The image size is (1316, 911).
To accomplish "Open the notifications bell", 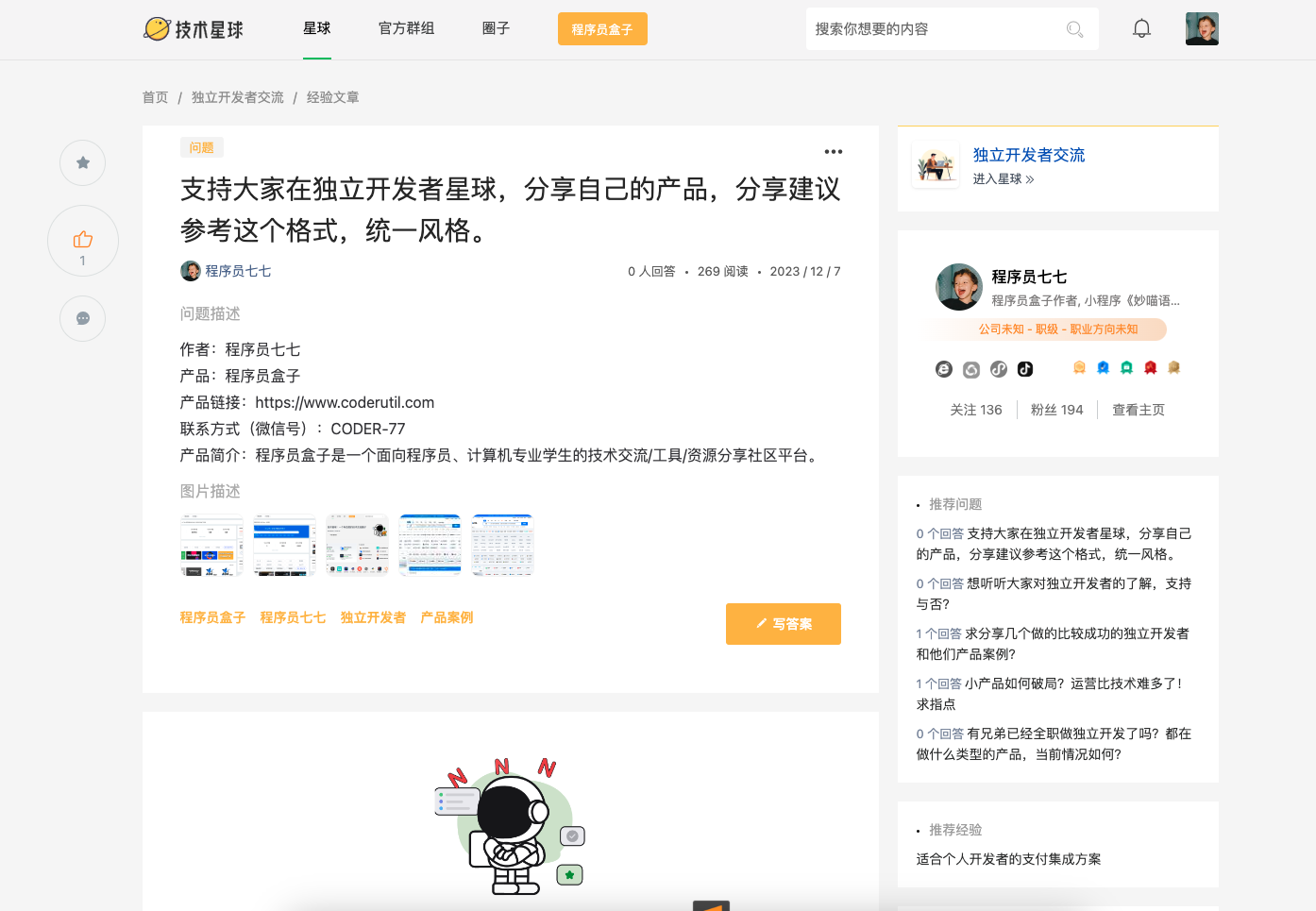I will pos(1141,28).
